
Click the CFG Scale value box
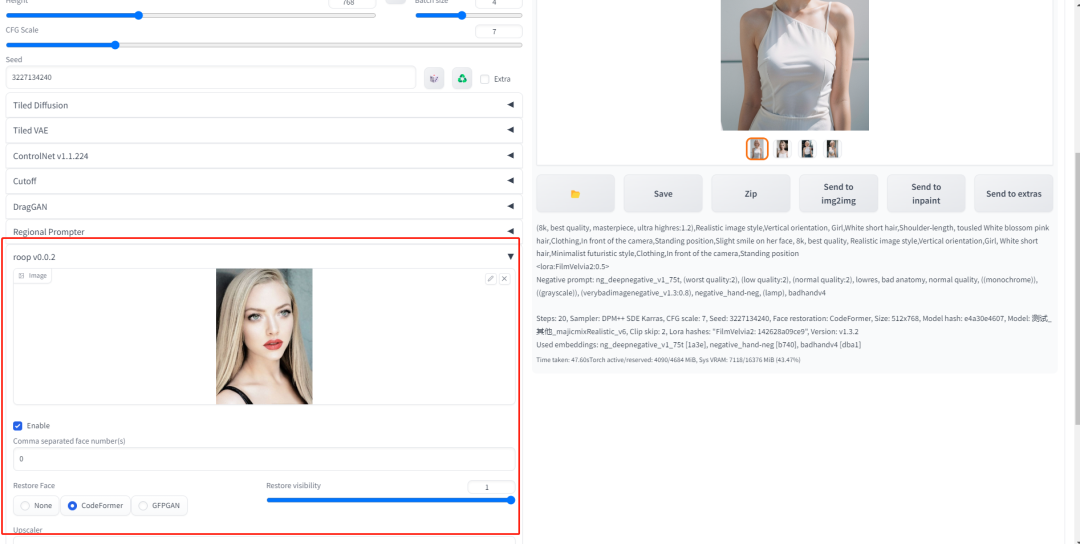[499, 32]
